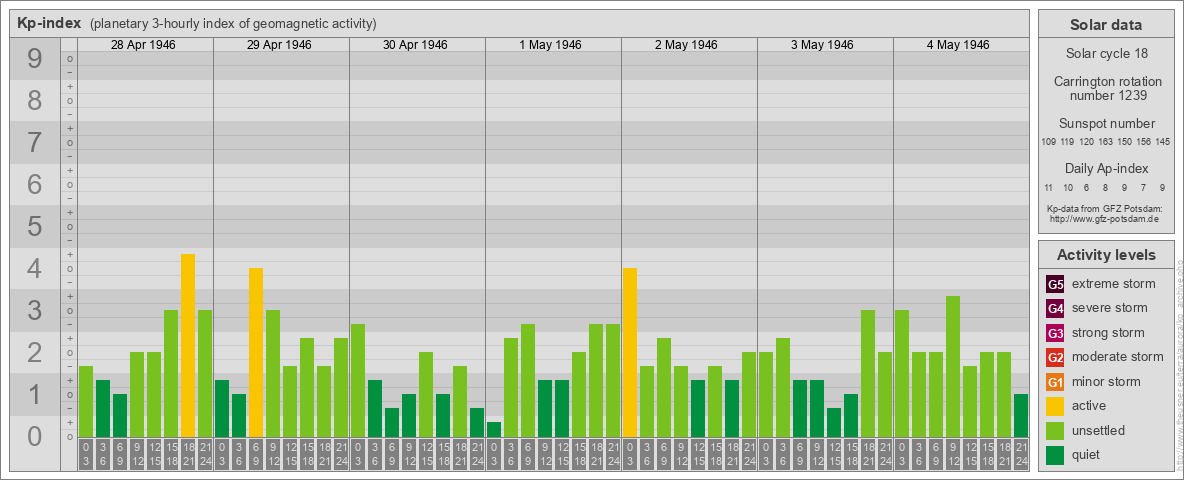Click the 1 May 12-15 time label box

click(x=562, y=454)
